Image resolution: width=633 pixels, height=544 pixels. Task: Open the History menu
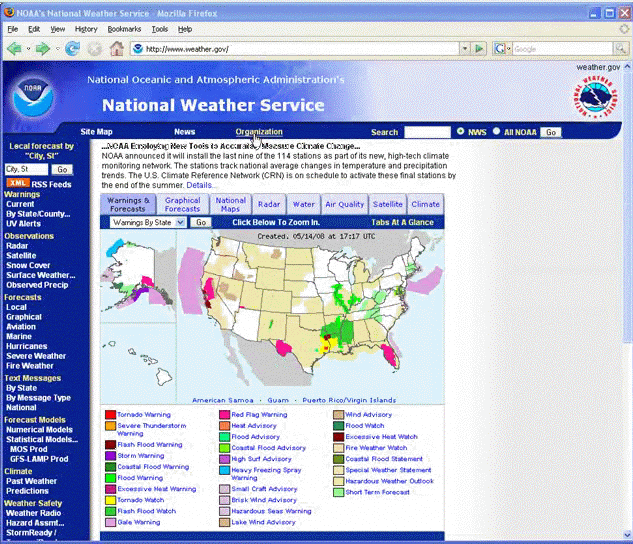86,29
